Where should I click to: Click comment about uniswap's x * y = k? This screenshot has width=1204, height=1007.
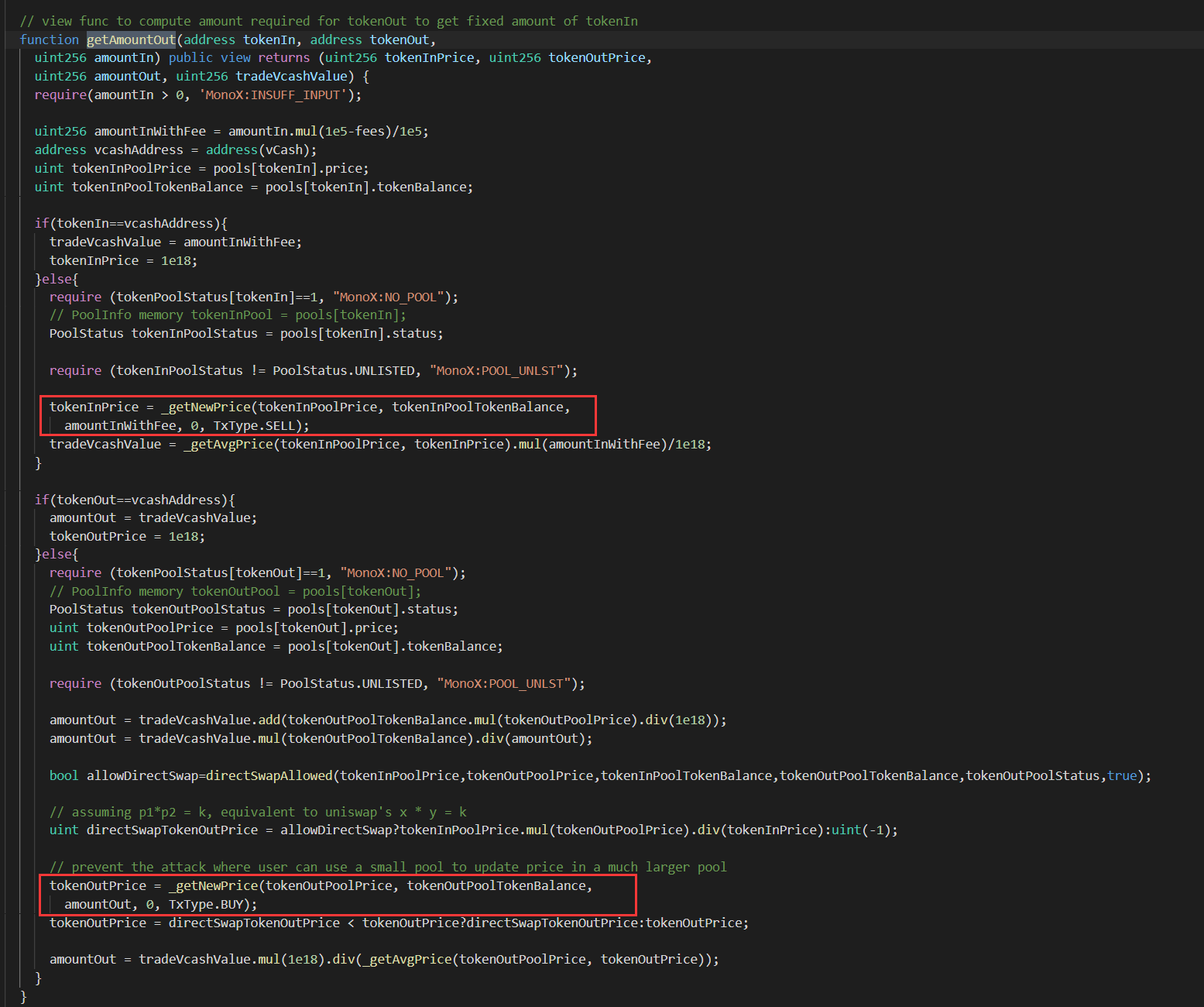tap(258, 812)
